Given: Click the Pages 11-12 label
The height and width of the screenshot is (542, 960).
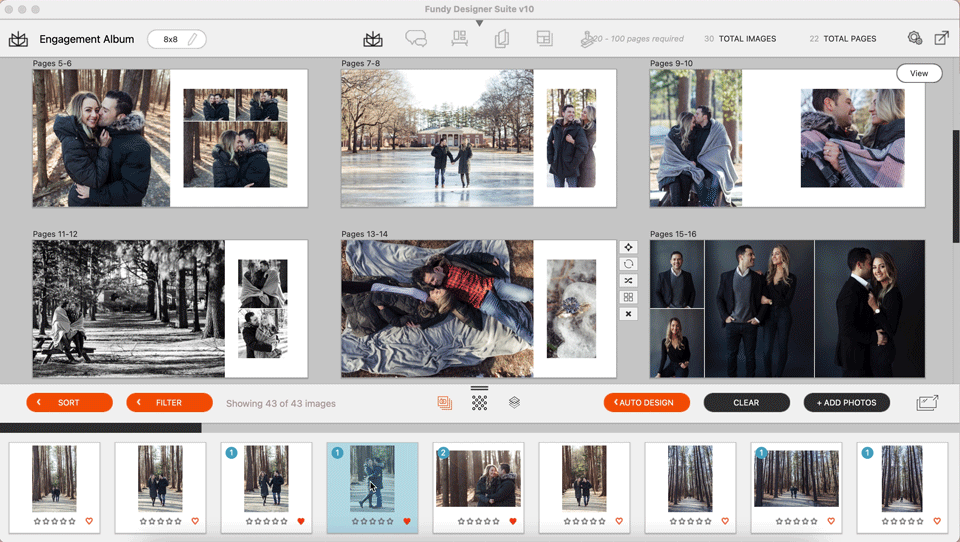Looking at the screenshot, I should point(55,234).
